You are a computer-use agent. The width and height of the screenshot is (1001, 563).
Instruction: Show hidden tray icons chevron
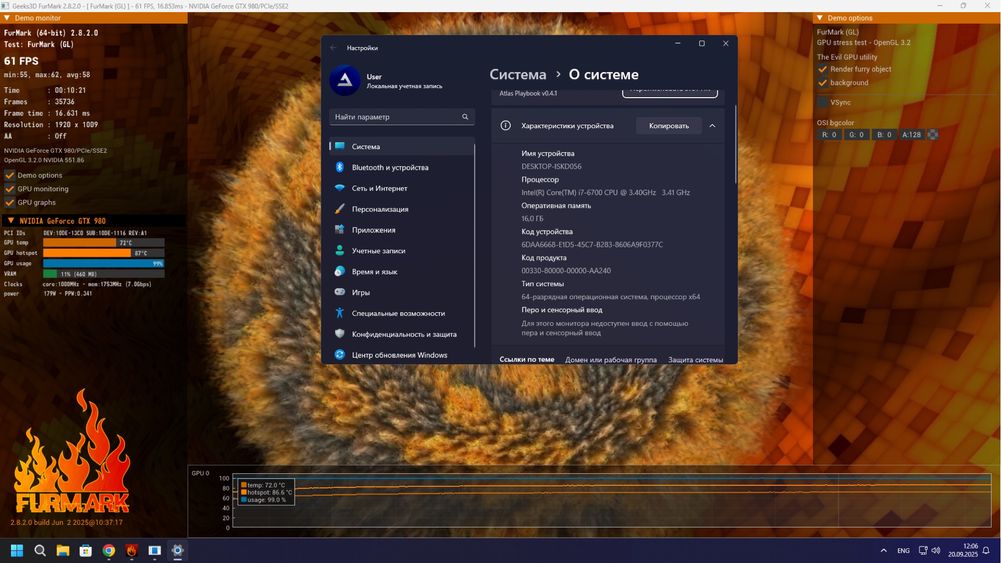tap(884, 550)
